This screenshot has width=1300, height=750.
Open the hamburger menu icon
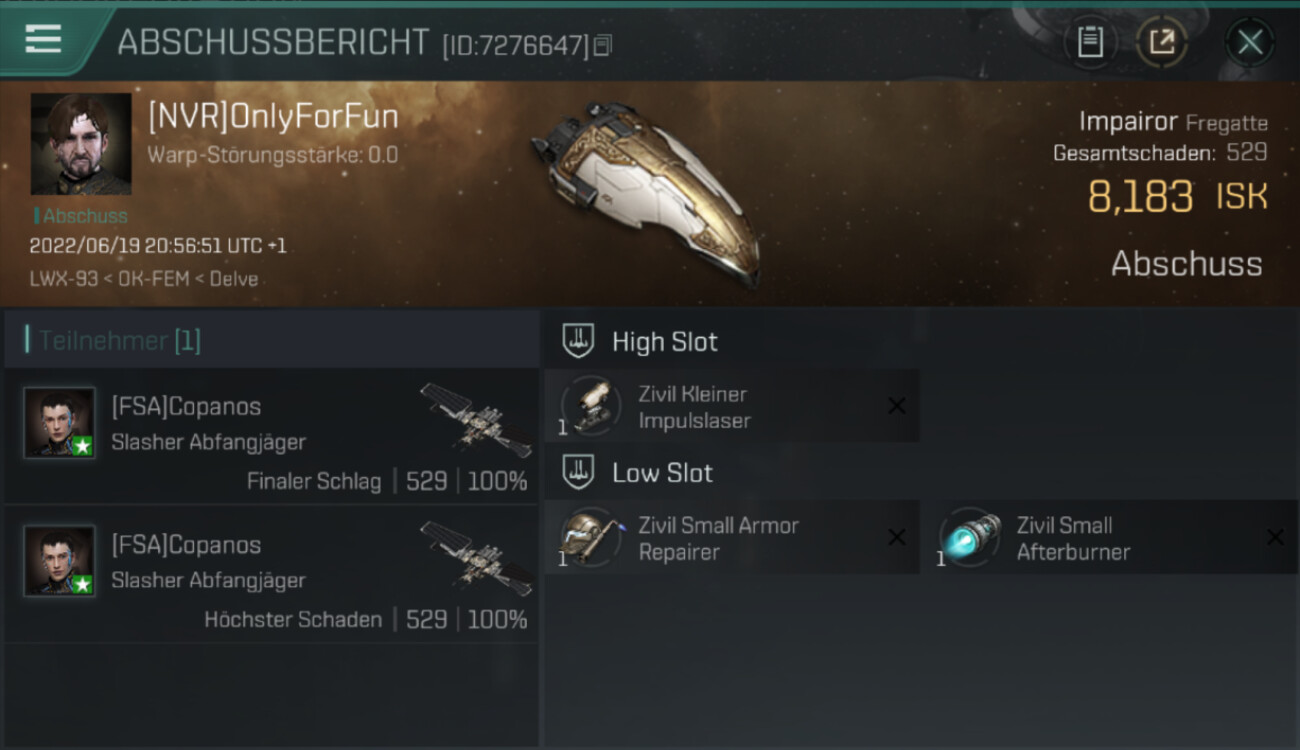43,39
